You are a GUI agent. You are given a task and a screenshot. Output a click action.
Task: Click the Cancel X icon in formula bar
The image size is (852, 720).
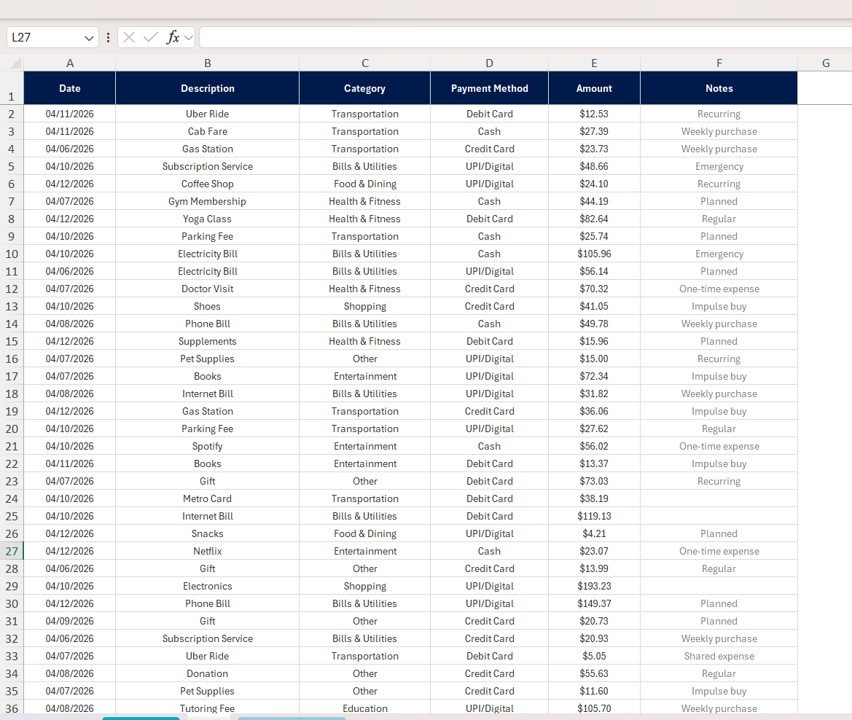coord(129,37)
